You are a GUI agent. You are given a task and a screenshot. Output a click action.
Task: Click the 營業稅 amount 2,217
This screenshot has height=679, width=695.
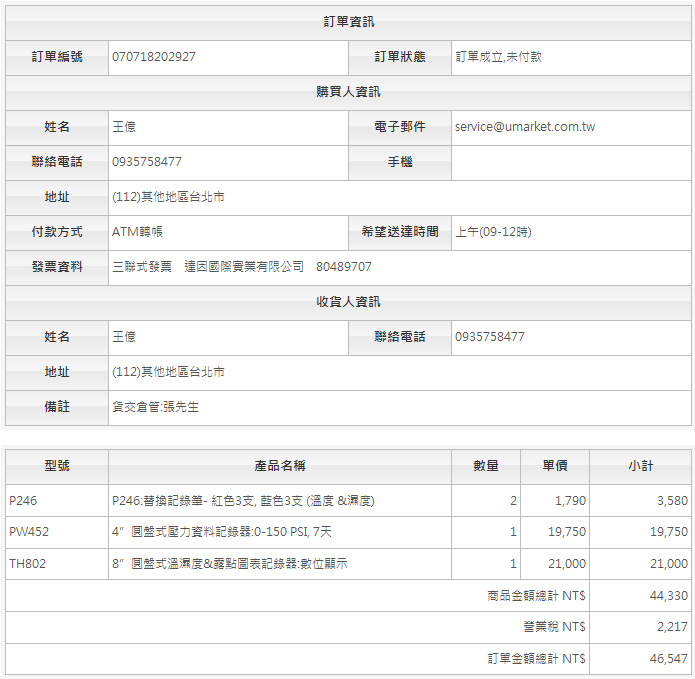(x=672, y=627)
